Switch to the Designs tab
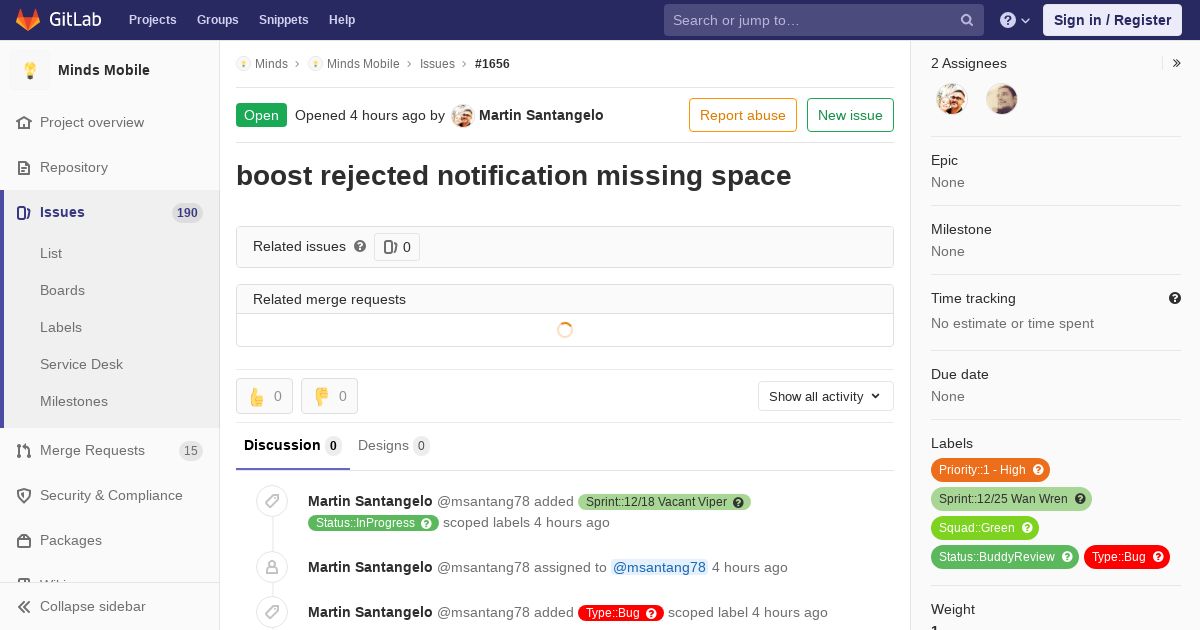This screenshot has width=1200, height=630. (x=394, y=446)
